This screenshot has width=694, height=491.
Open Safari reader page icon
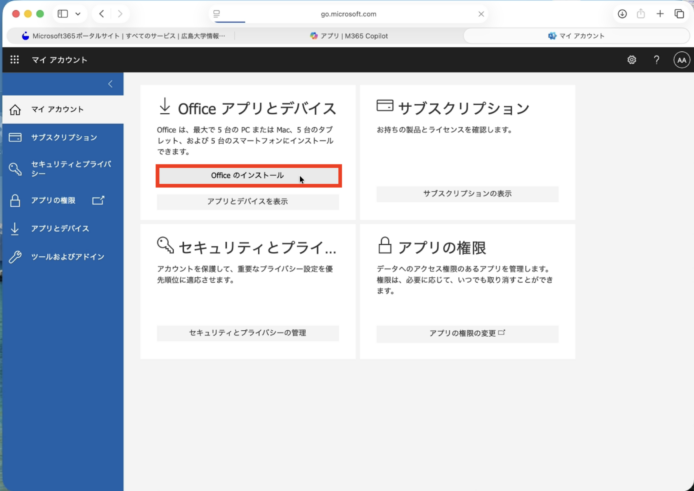click(216, 14)
